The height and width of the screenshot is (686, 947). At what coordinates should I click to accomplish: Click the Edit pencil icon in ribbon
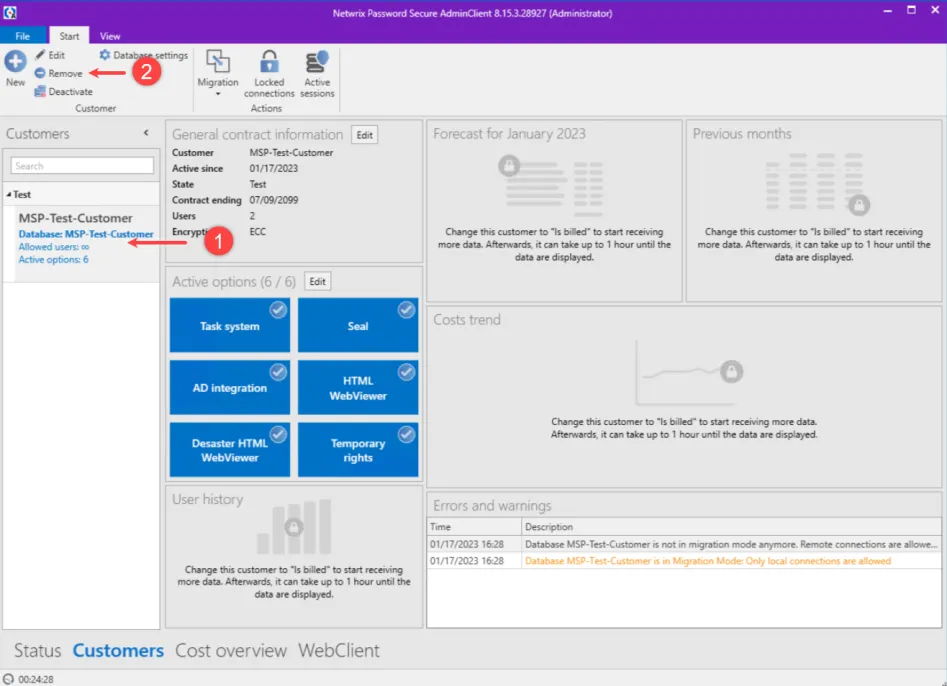coord(40,55)
